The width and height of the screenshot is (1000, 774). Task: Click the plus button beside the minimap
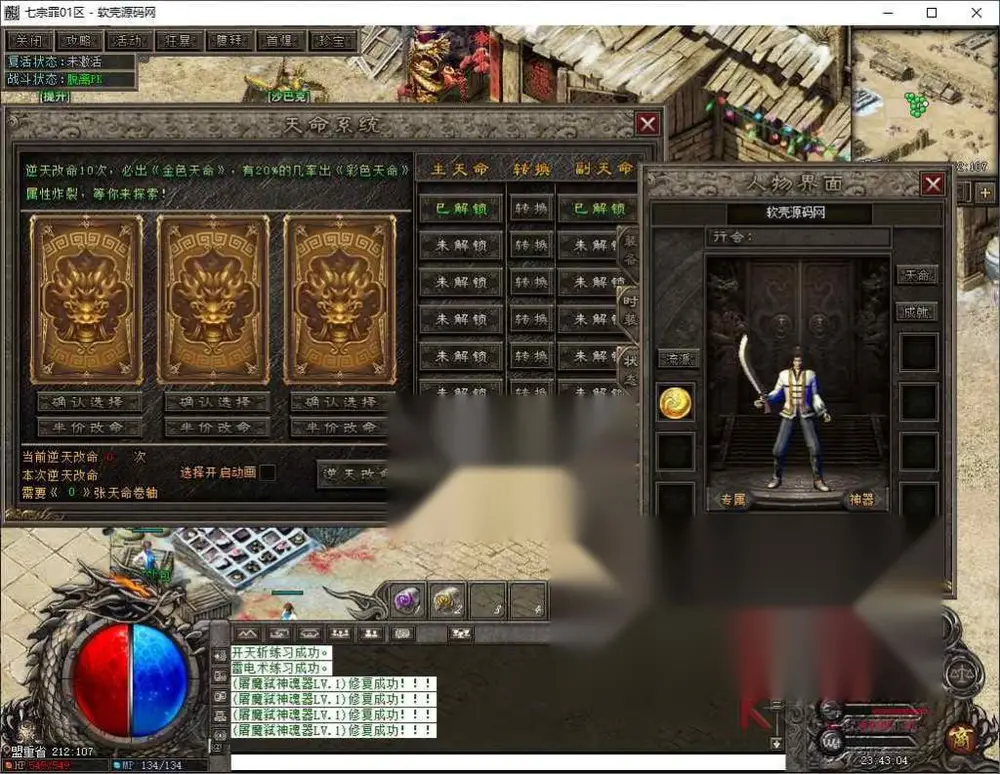[985, 192]
